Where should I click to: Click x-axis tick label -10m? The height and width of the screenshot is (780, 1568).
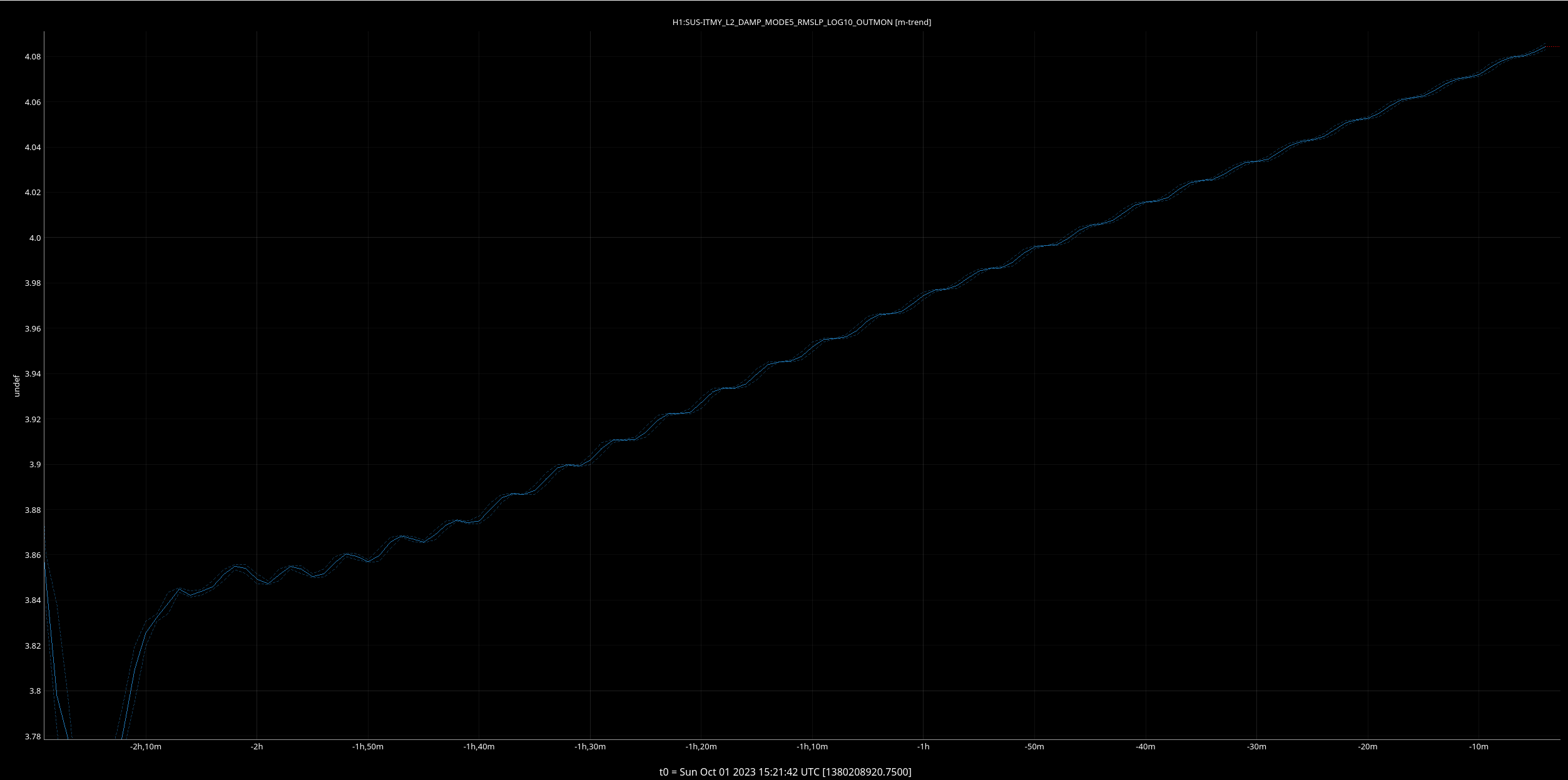(x=1479, y=747)
